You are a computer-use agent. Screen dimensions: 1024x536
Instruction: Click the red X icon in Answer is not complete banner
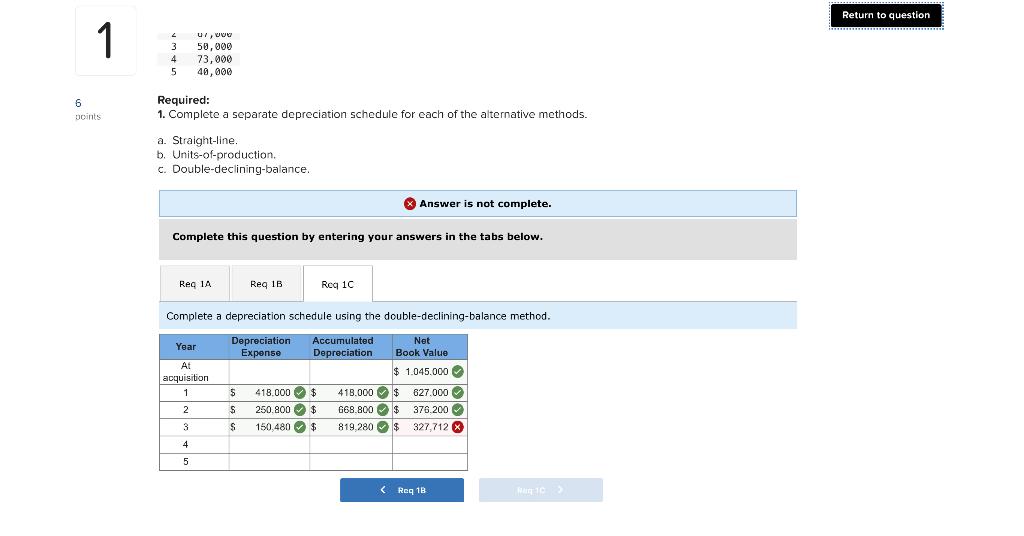[409, 204]
